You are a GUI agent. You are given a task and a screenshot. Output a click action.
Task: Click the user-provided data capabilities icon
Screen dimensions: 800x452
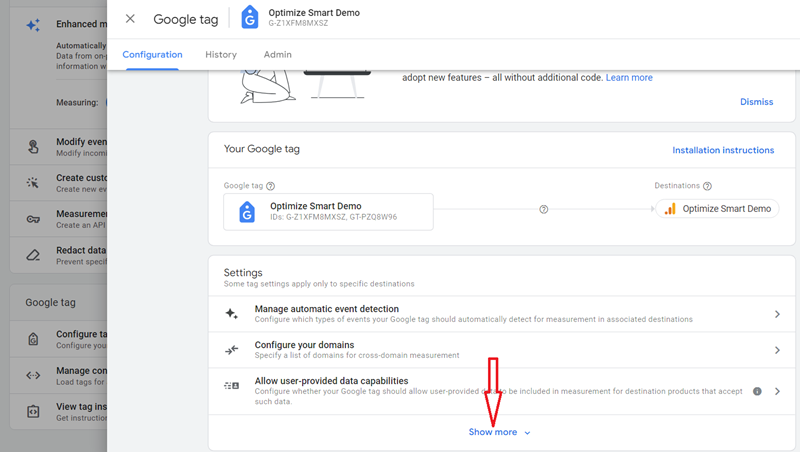coord(232,386)
